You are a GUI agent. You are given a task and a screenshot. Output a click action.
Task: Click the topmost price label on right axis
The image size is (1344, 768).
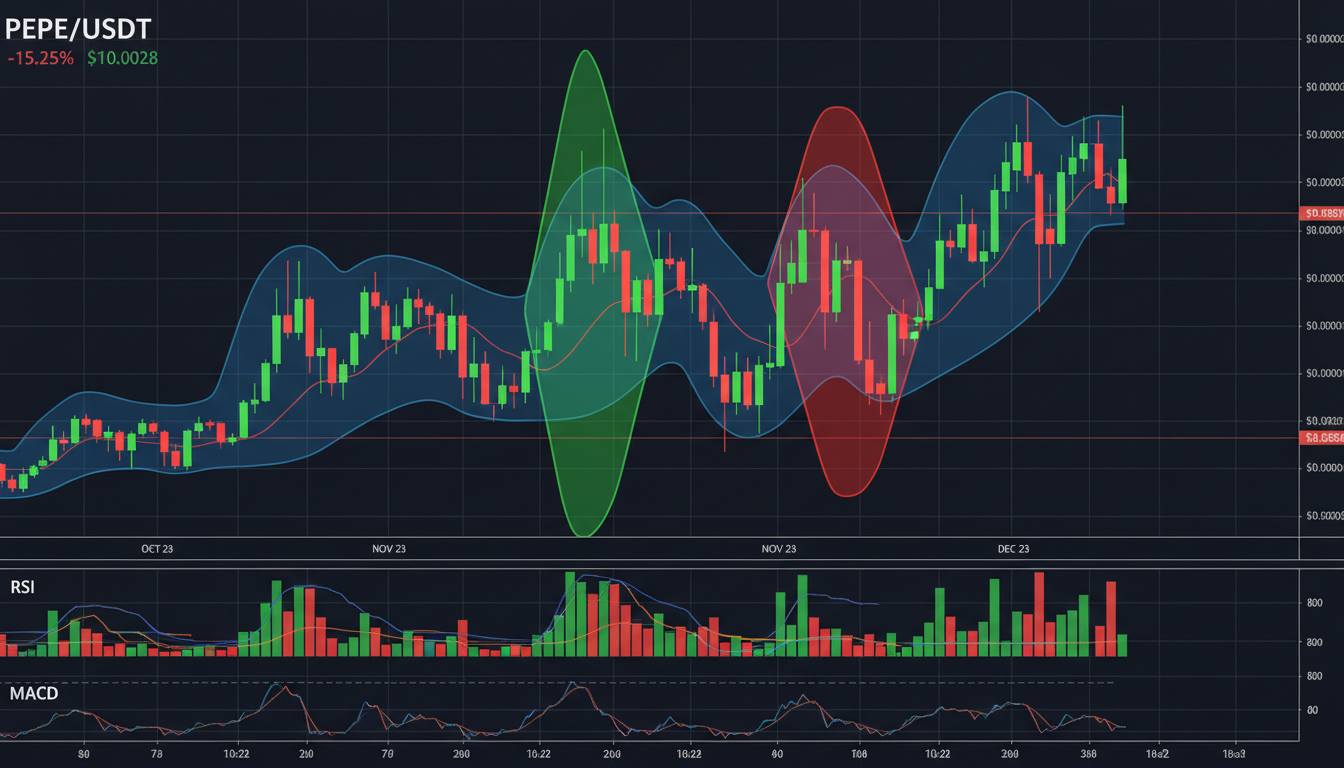[x=1323, y=40]
